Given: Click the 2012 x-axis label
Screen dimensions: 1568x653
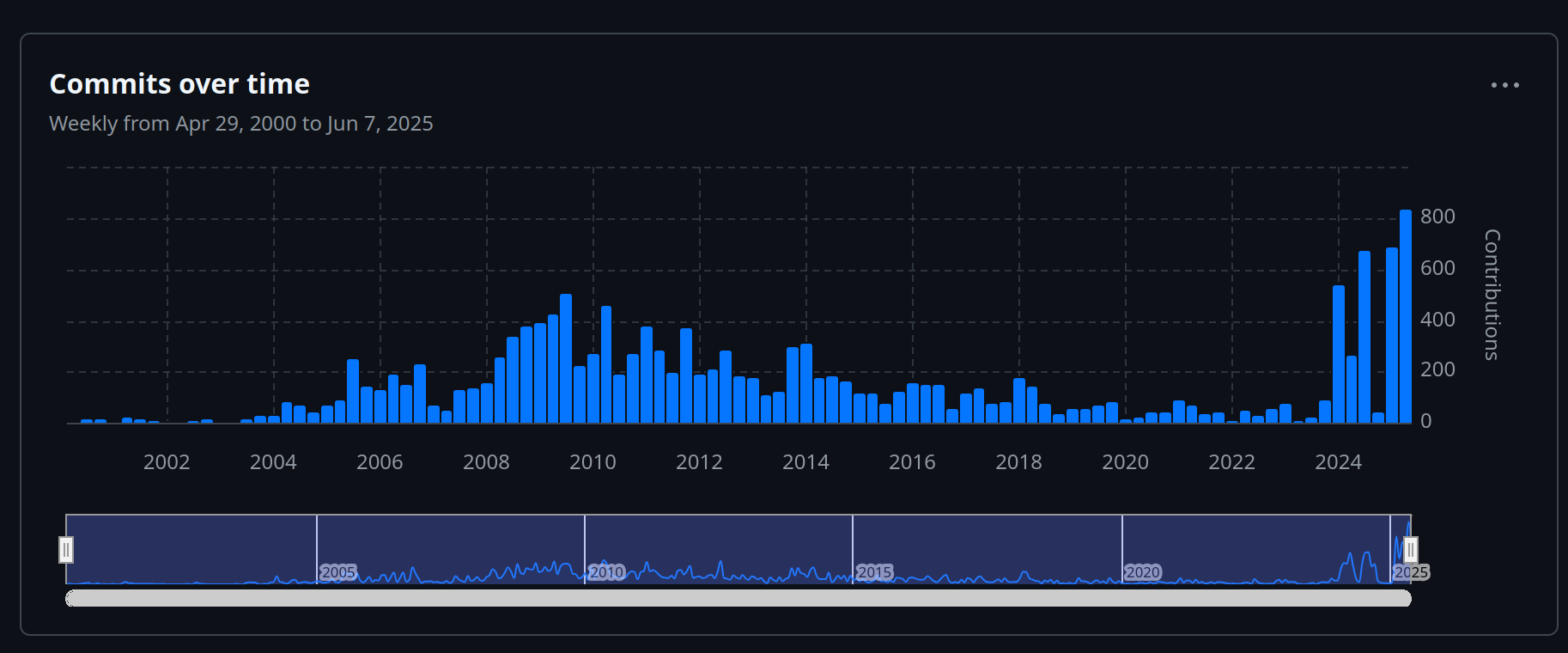Looking at the screenshot, I should click(x=699, y=462).
